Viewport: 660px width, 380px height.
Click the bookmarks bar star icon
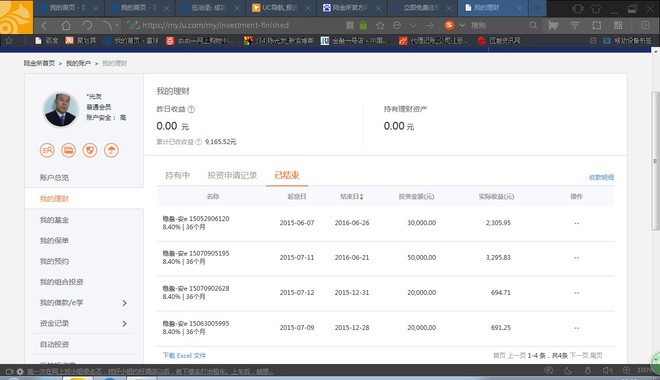pos(9,40)
